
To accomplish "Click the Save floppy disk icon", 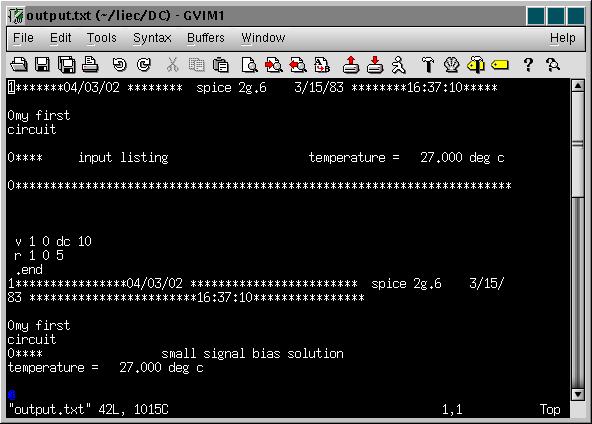I will pyautogui.click(x=42, y=65).
